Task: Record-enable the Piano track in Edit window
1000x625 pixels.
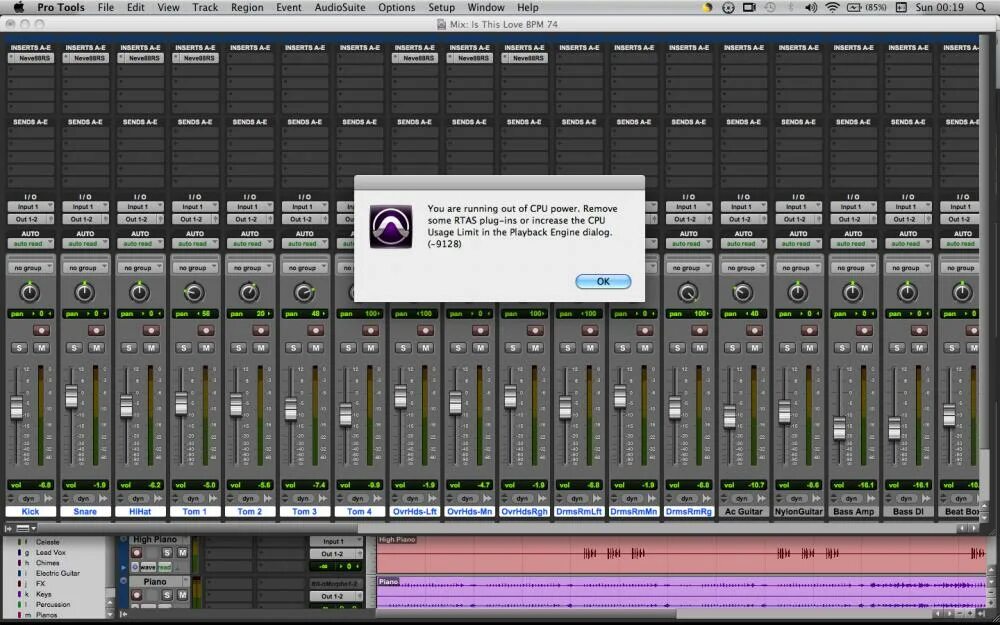Action: (136, 595)
